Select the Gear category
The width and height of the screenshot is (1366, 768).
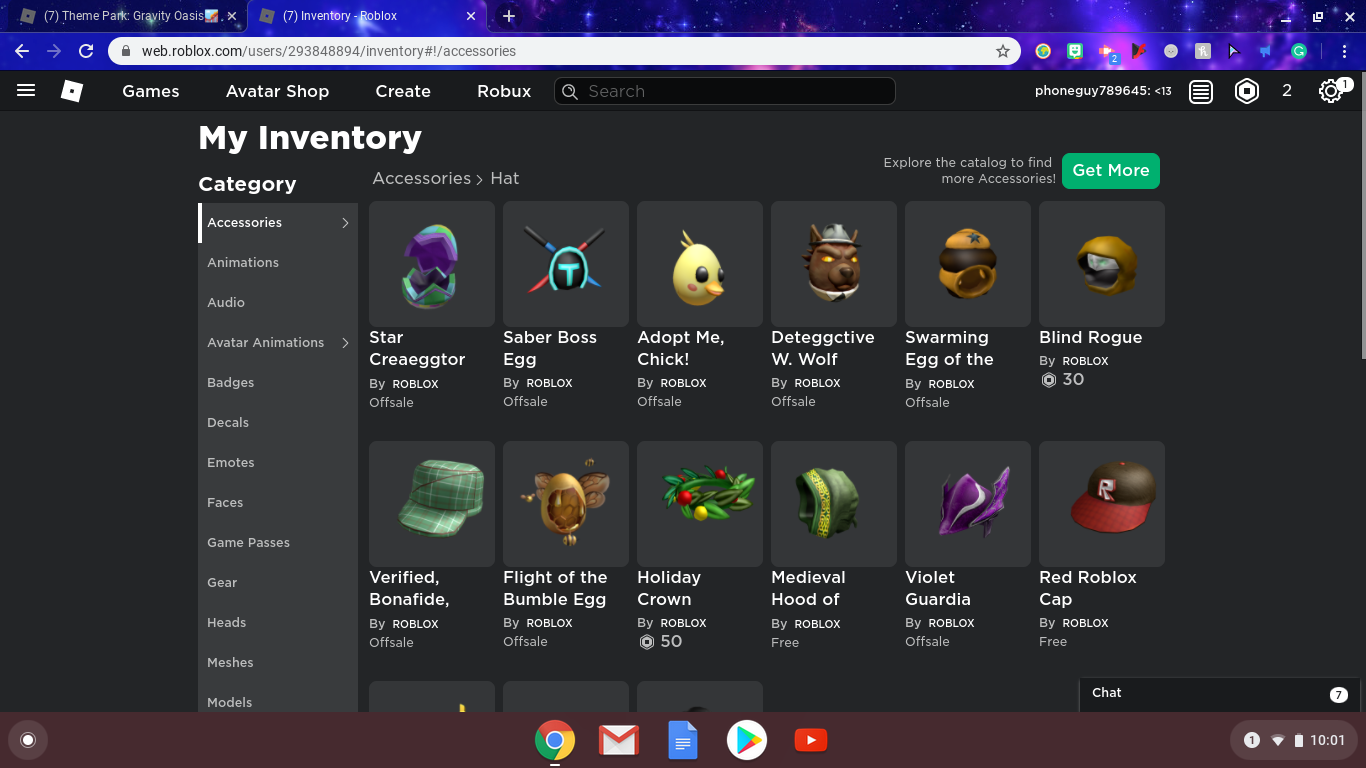(x=278, y=582)
